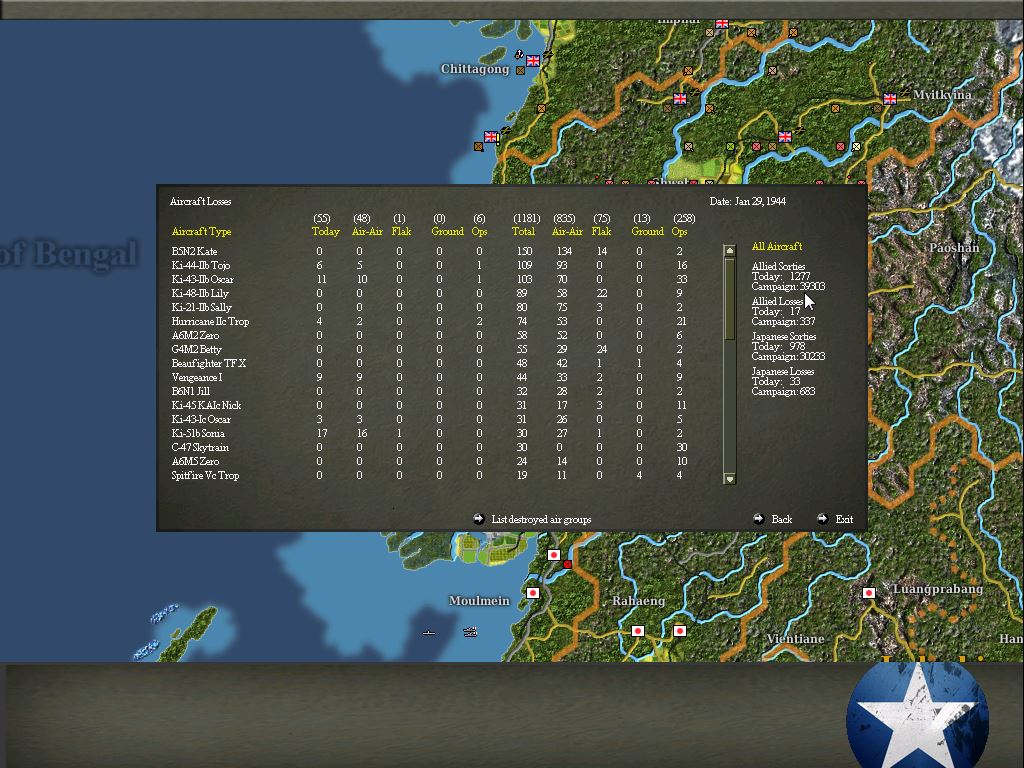Select Japanese flag base directly below Rahaeng label
This screenshot has height=768, width=1024.
click(638, 631)
